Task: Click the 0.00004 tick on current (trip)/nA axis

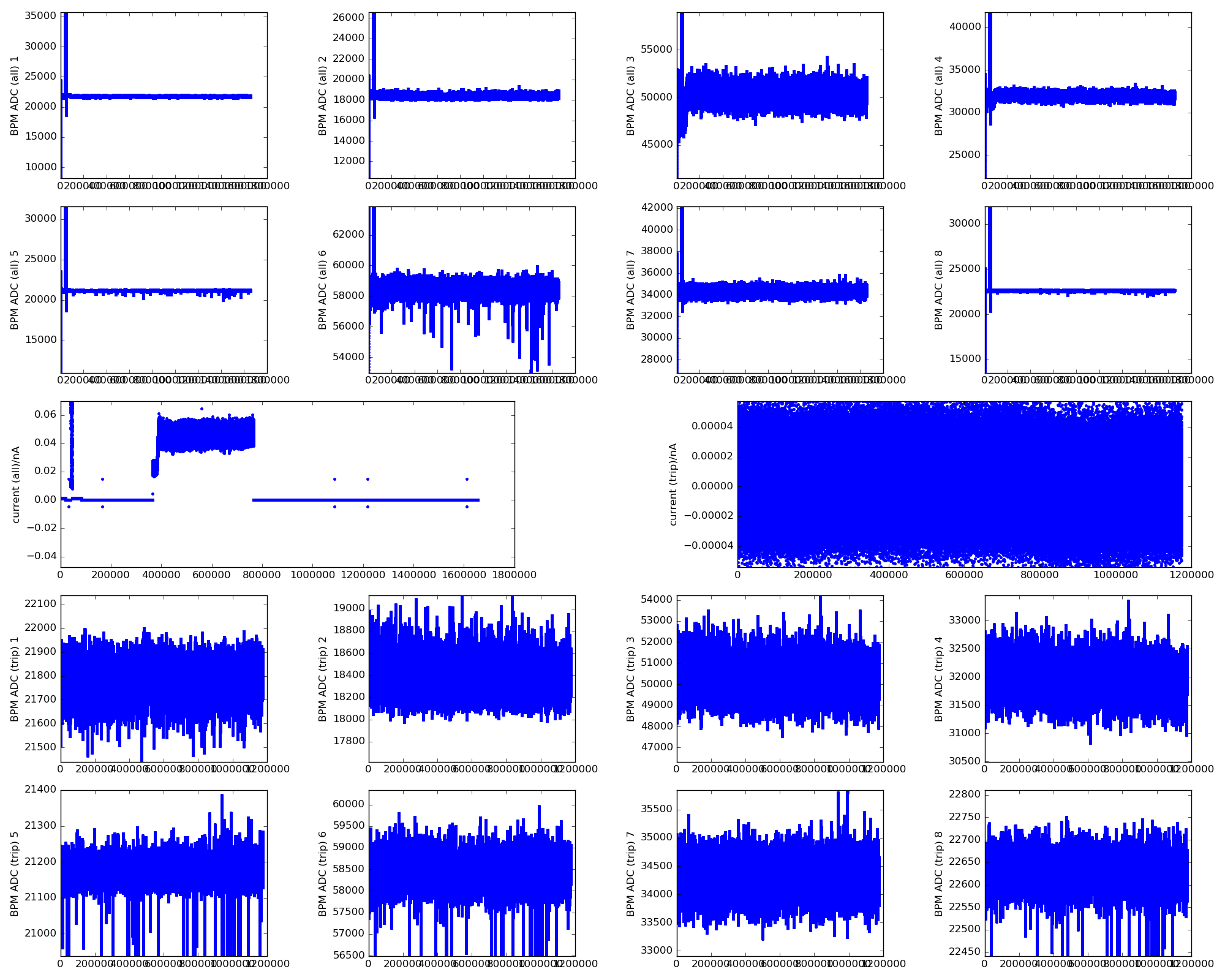Action: [x=712, y=426]
